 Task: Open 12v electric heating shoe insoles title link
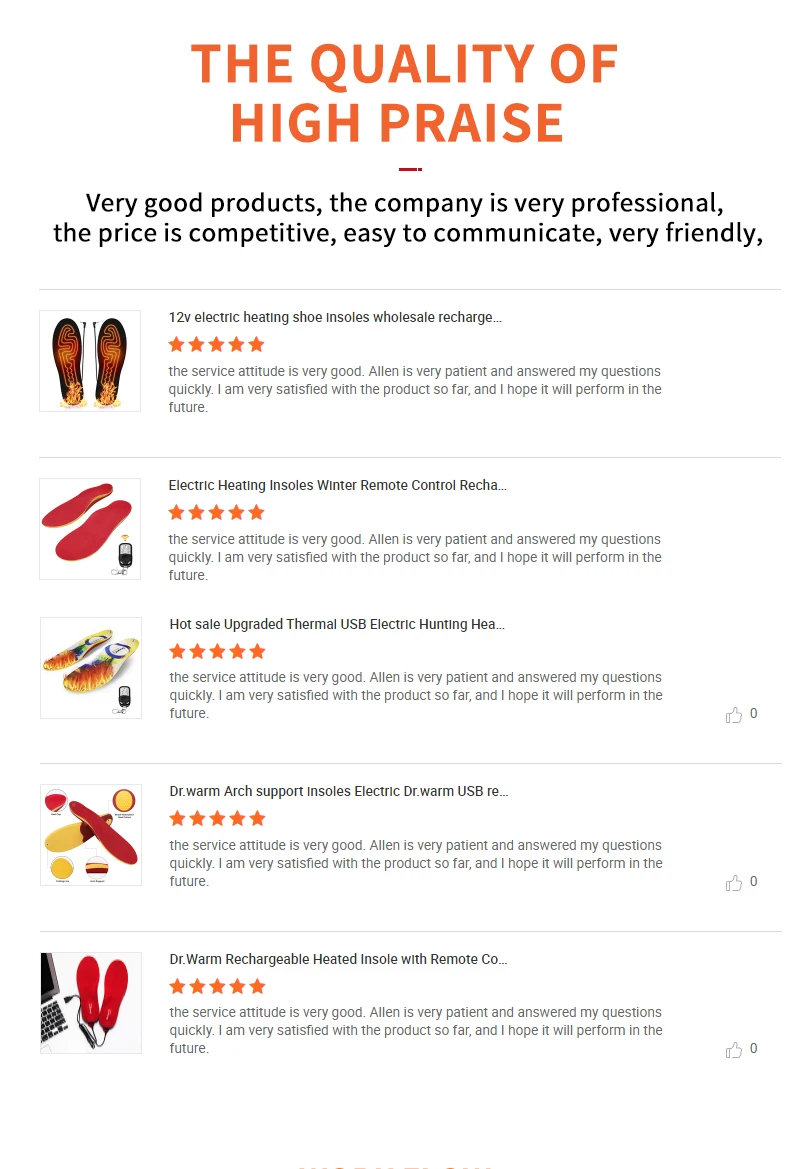335,317
